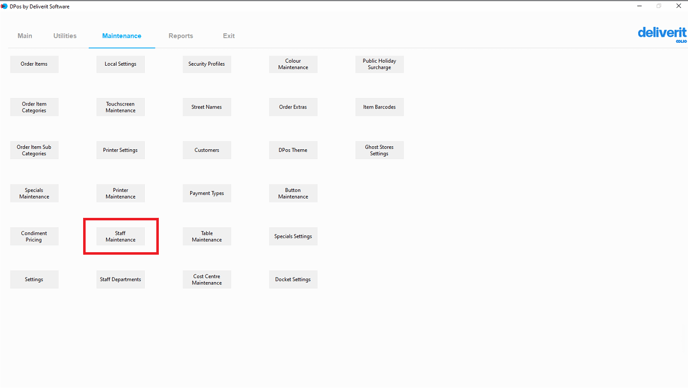Click the Customers button

point(207,150)
